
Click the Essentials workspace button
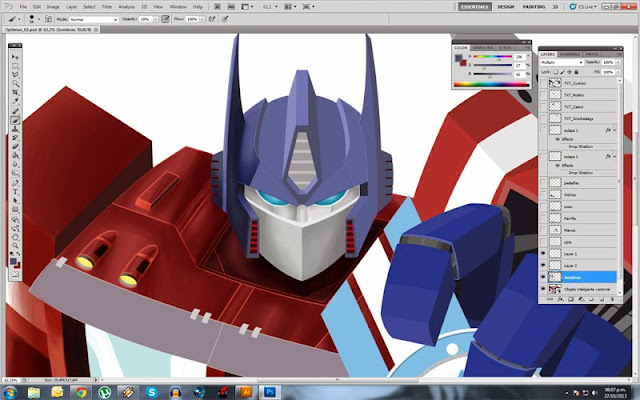click(474, 7)
